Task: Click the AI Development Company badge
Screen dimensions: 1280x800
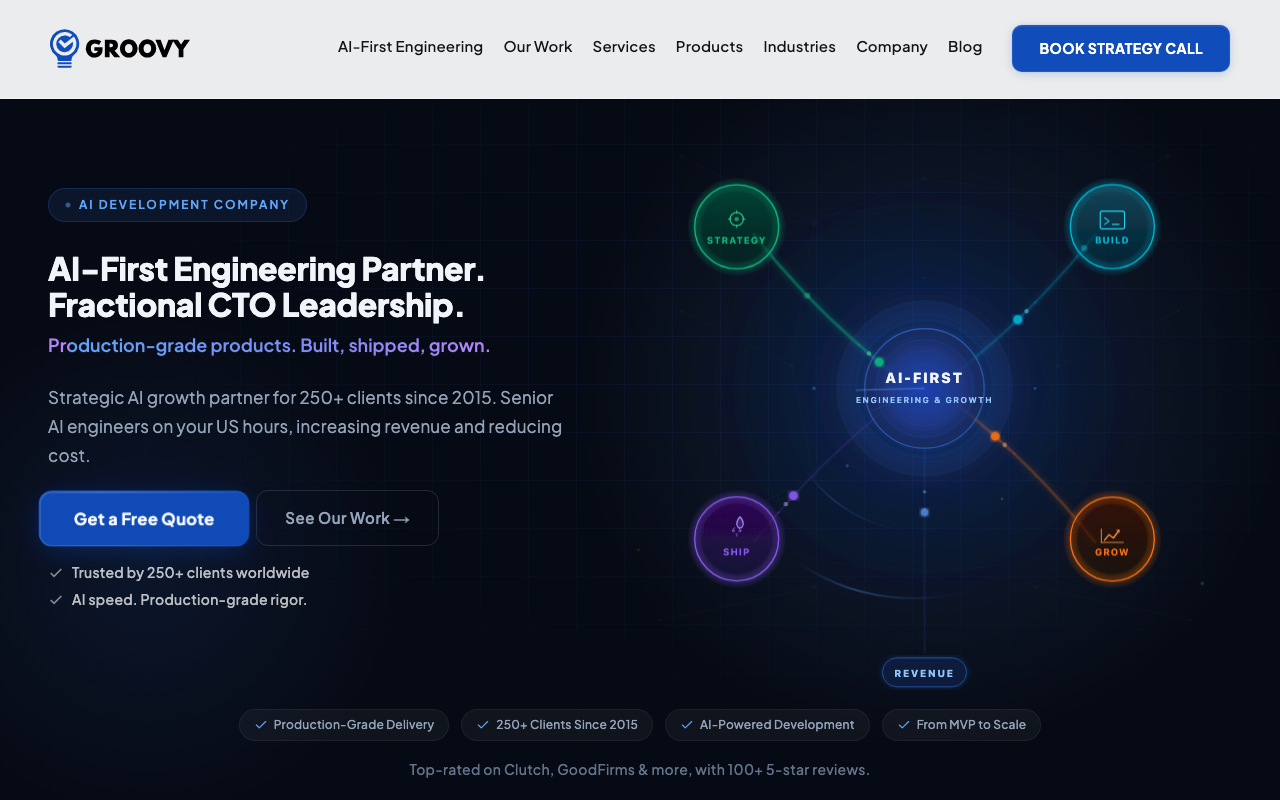Action: [177, 205]
